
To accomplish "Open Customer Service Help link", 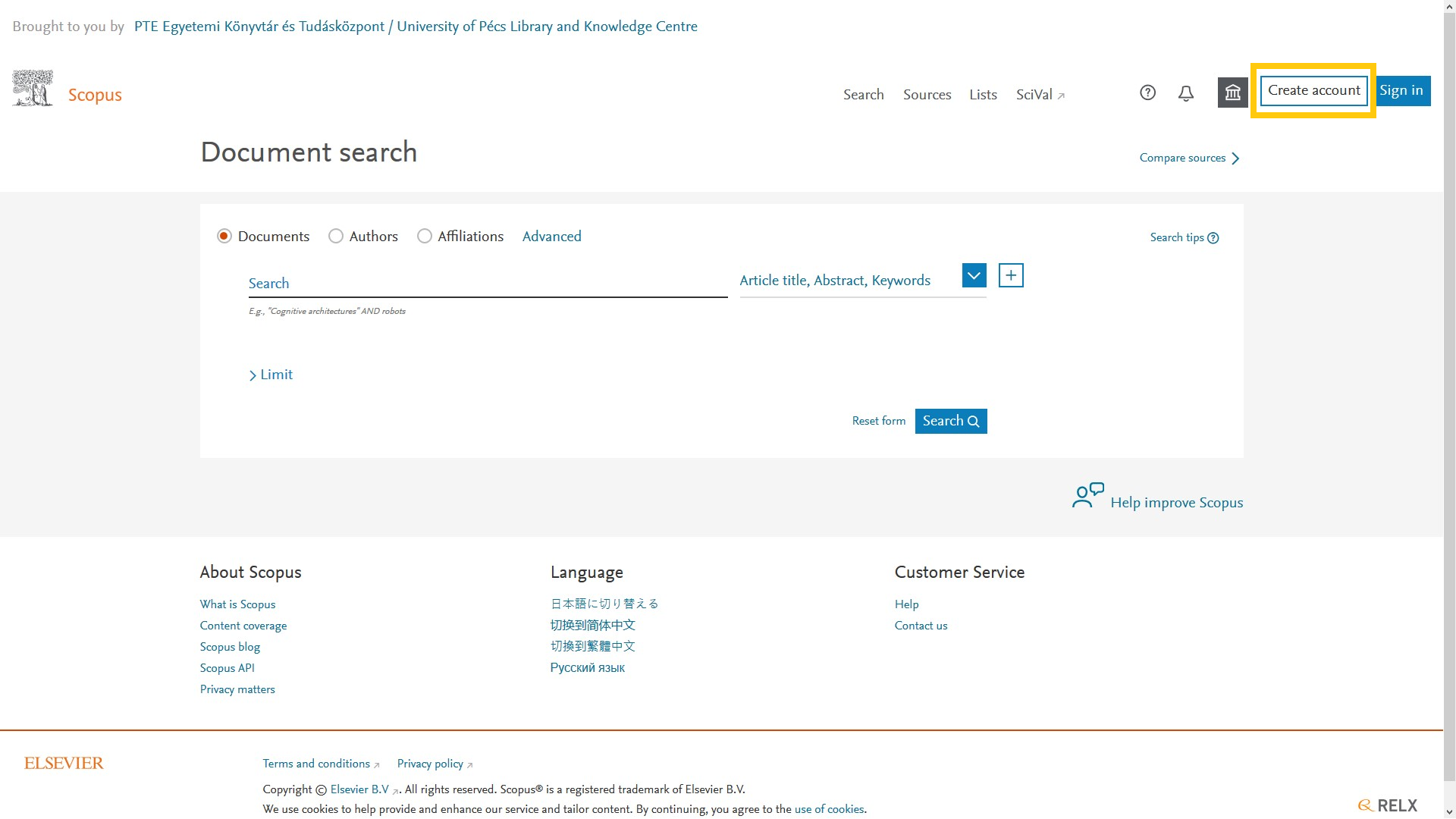I will point(906,604).
